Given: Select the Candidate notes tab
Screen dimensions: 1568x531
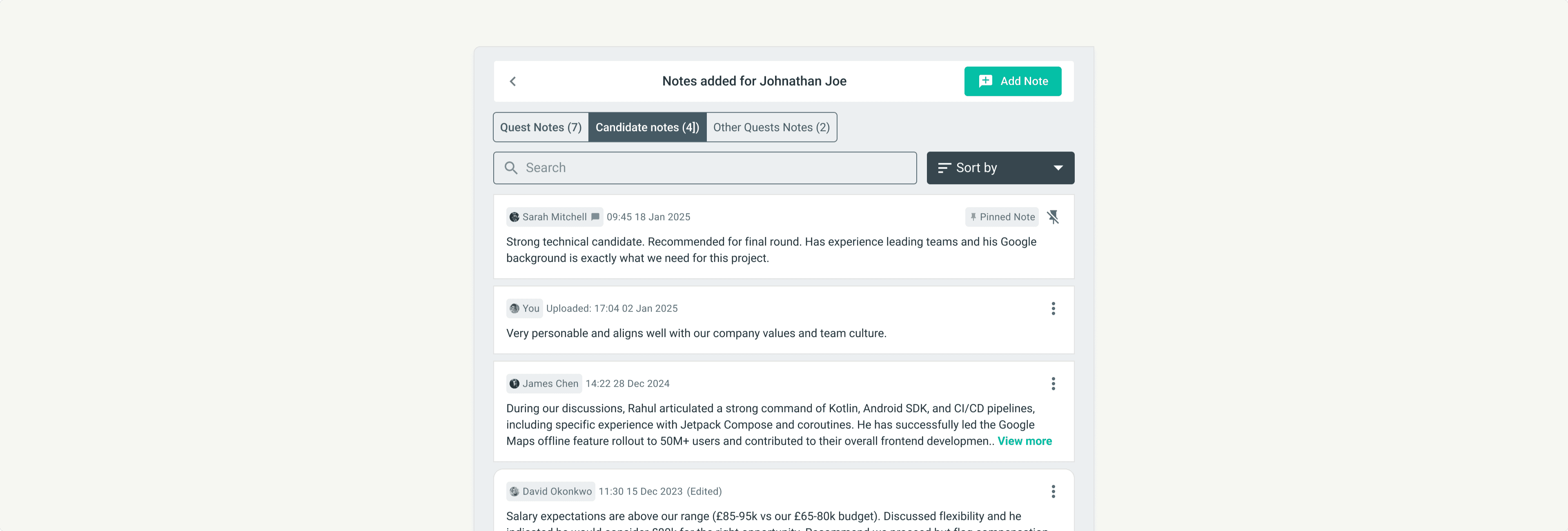Looking at the screenshot, I should point(647,127).
